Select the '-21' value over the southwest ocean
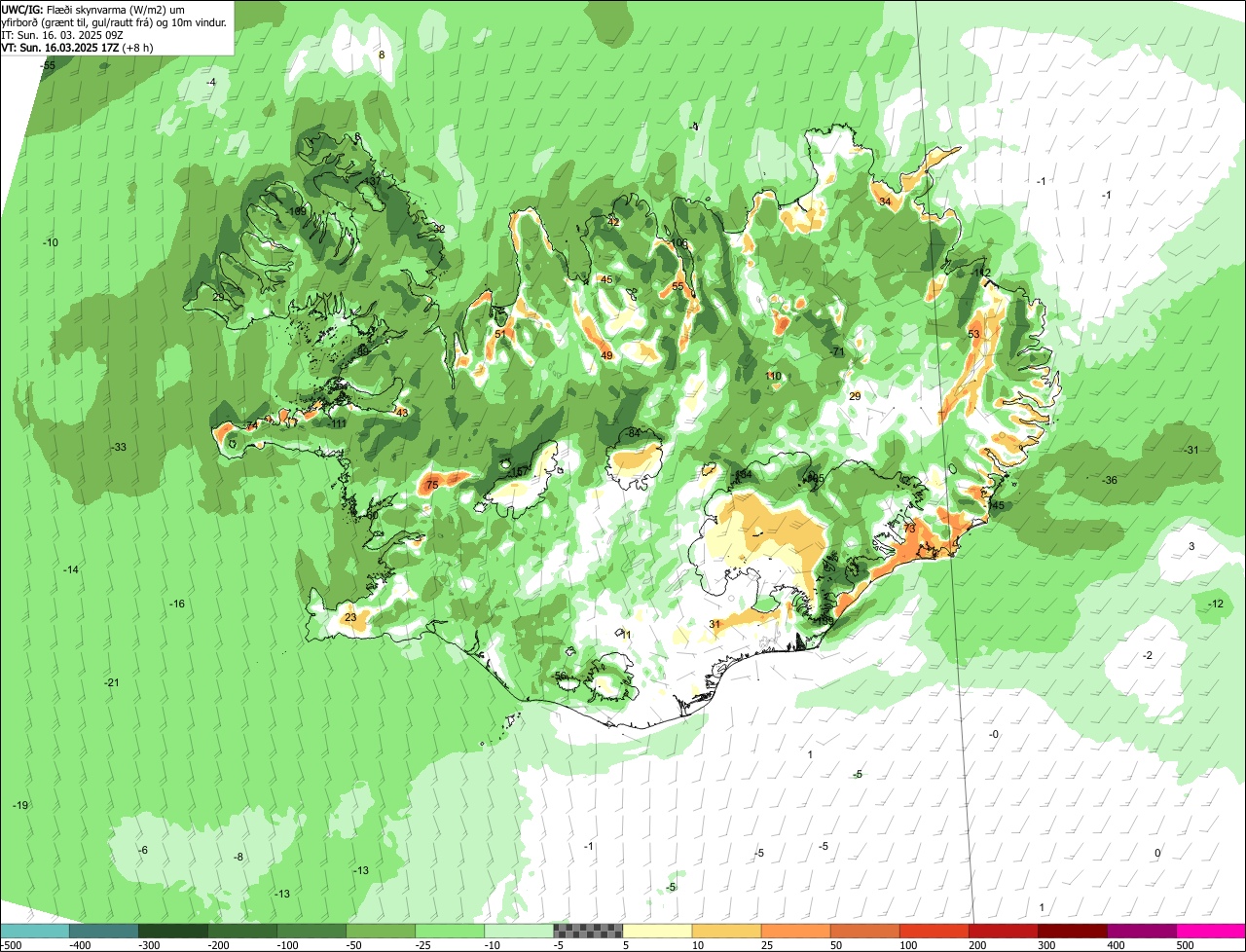The width and height of the screenshot is (1246, 952). click(112, 682)
